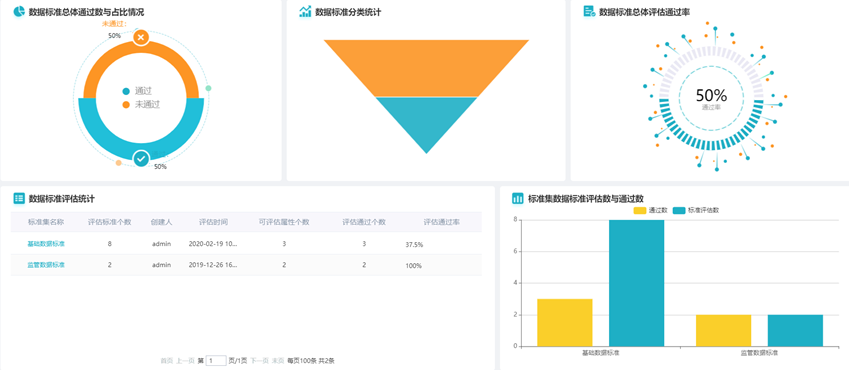
Task: Click the page number input field
Action: pos(216,360)
